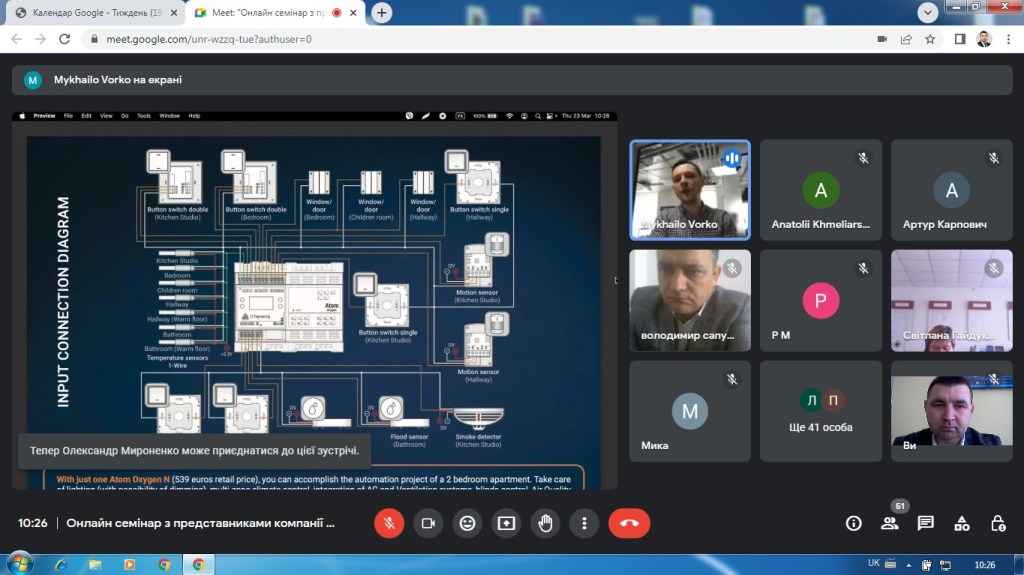
Task: Toggle the camera on or off
Action: point(428,523)
